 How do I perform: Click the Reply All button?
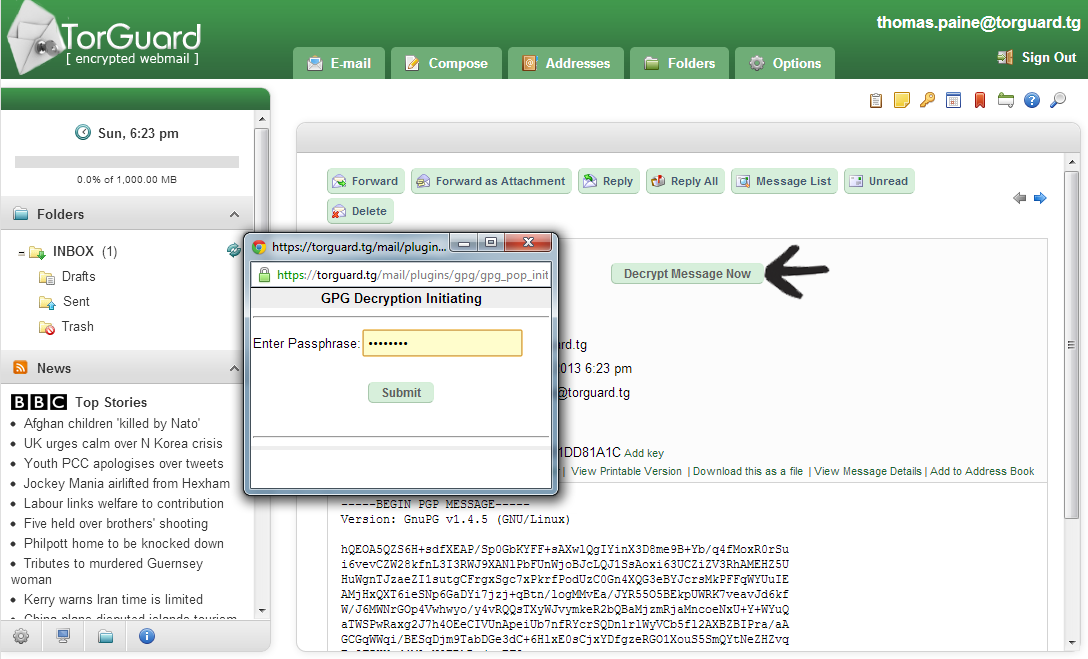coord(686,181)
